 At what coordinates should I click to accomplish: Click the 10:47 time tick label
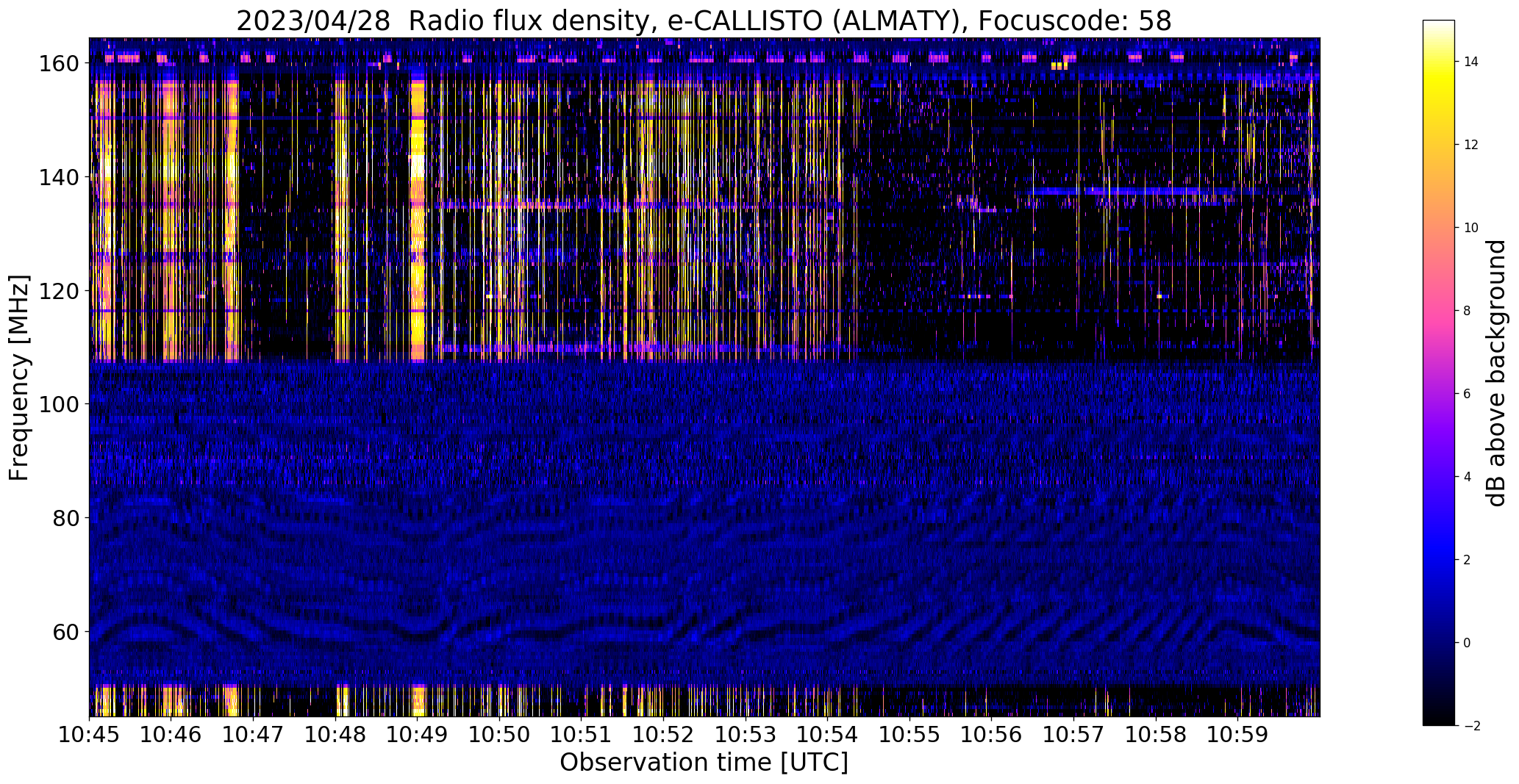254,734
